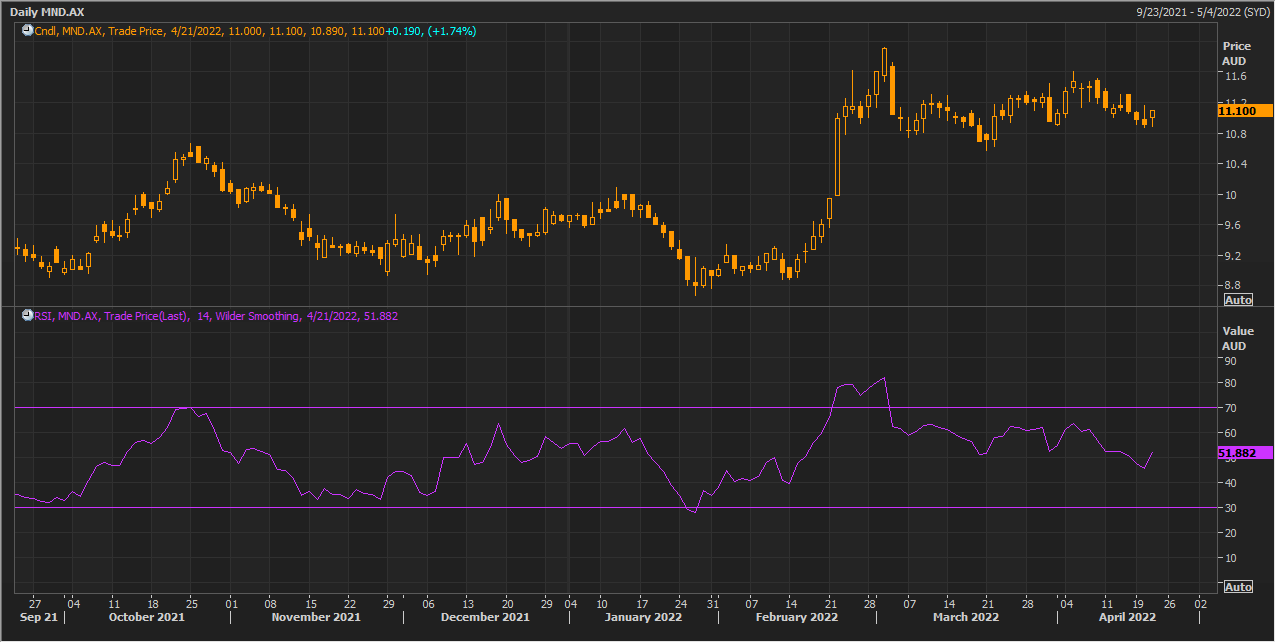
Task: Click the purple 51.882 RSI value tag
Action: (1243, 453)
